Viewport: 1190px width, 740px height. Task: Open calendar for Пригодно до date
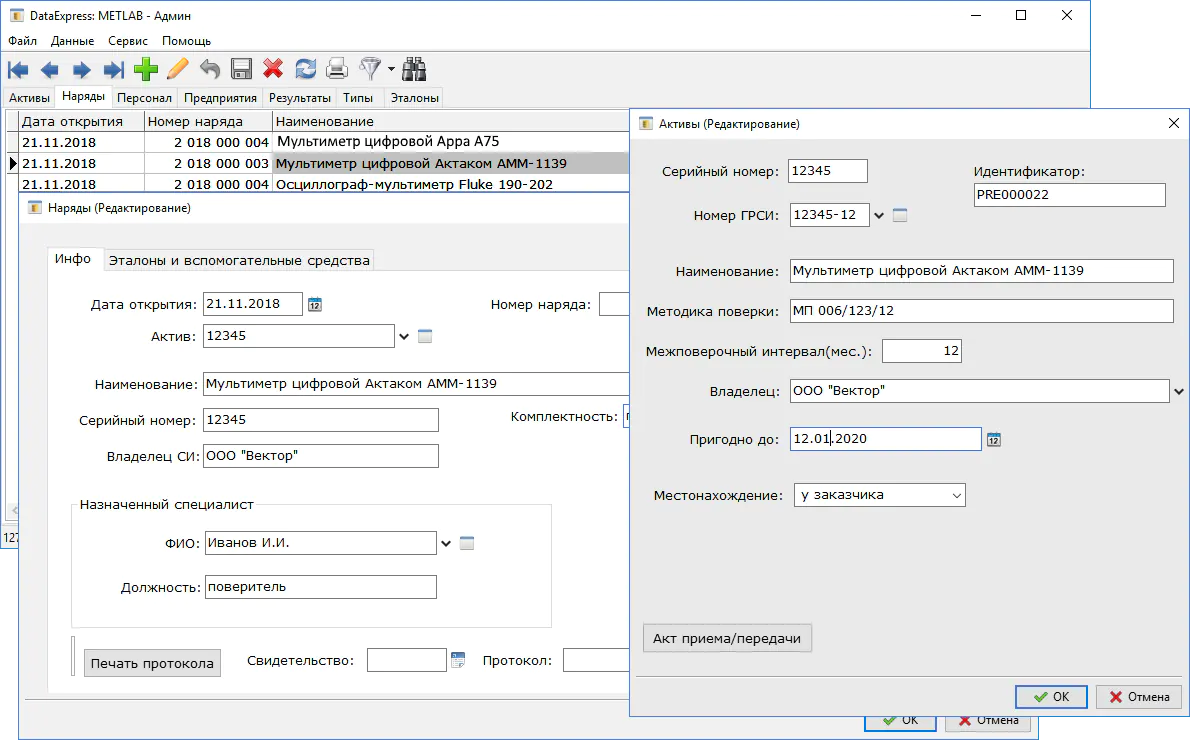click(993, 439)
